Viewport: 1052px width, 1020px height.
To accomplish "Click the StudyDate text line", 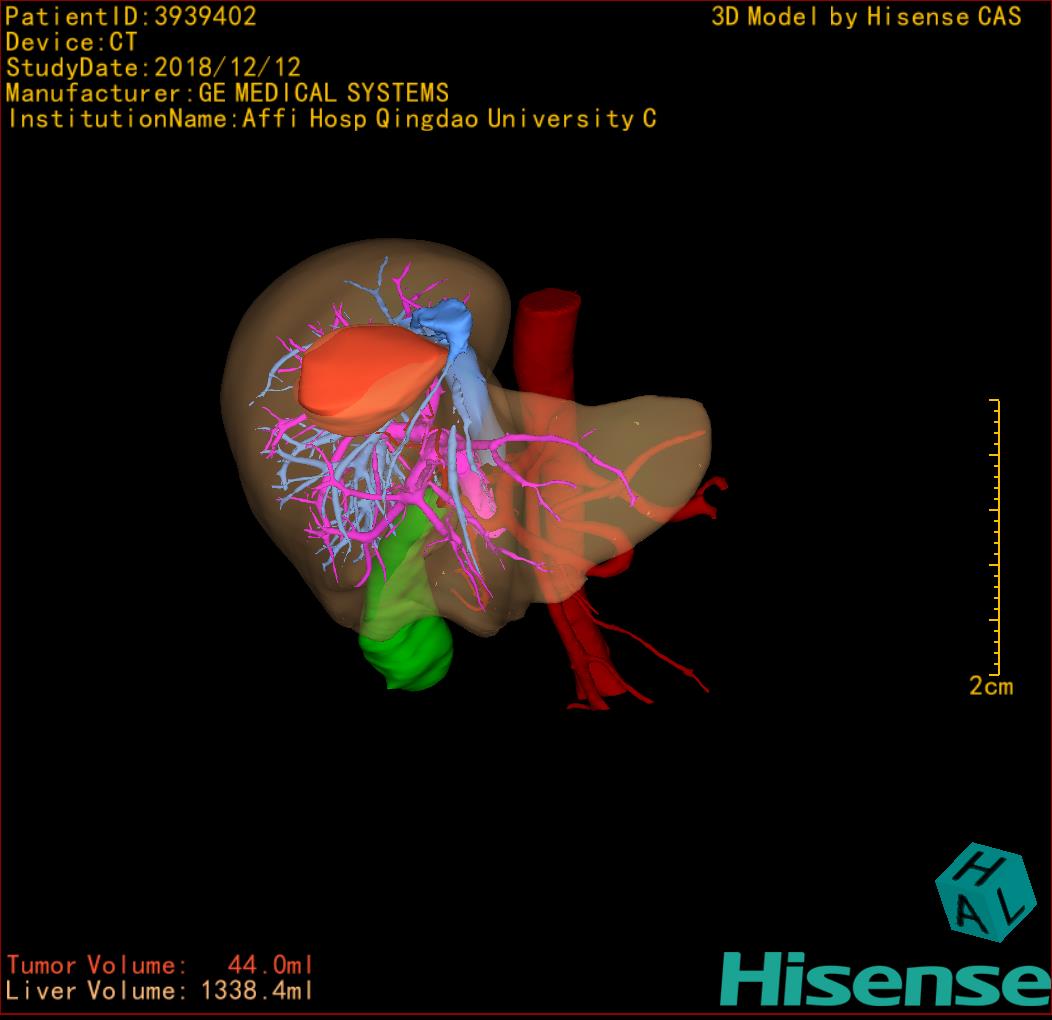I will click(153, 68).
